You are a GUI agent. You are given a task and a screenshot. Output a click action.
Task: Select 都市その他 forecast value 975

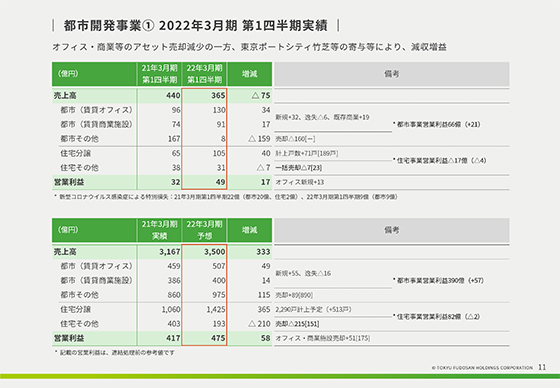pyautogui.click(x=219, y=295)
